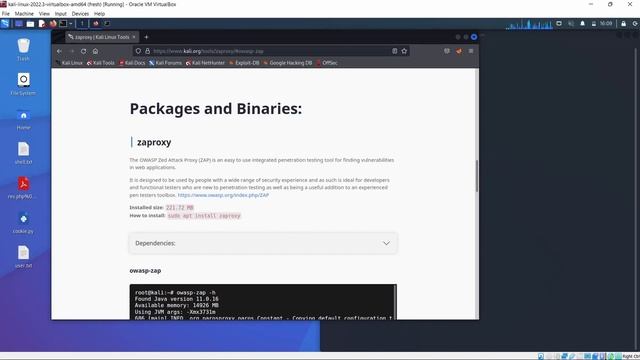Click the show desktop icon in Kali panel
This screenshot has height=360, width=640.
(x=19, y=24)
